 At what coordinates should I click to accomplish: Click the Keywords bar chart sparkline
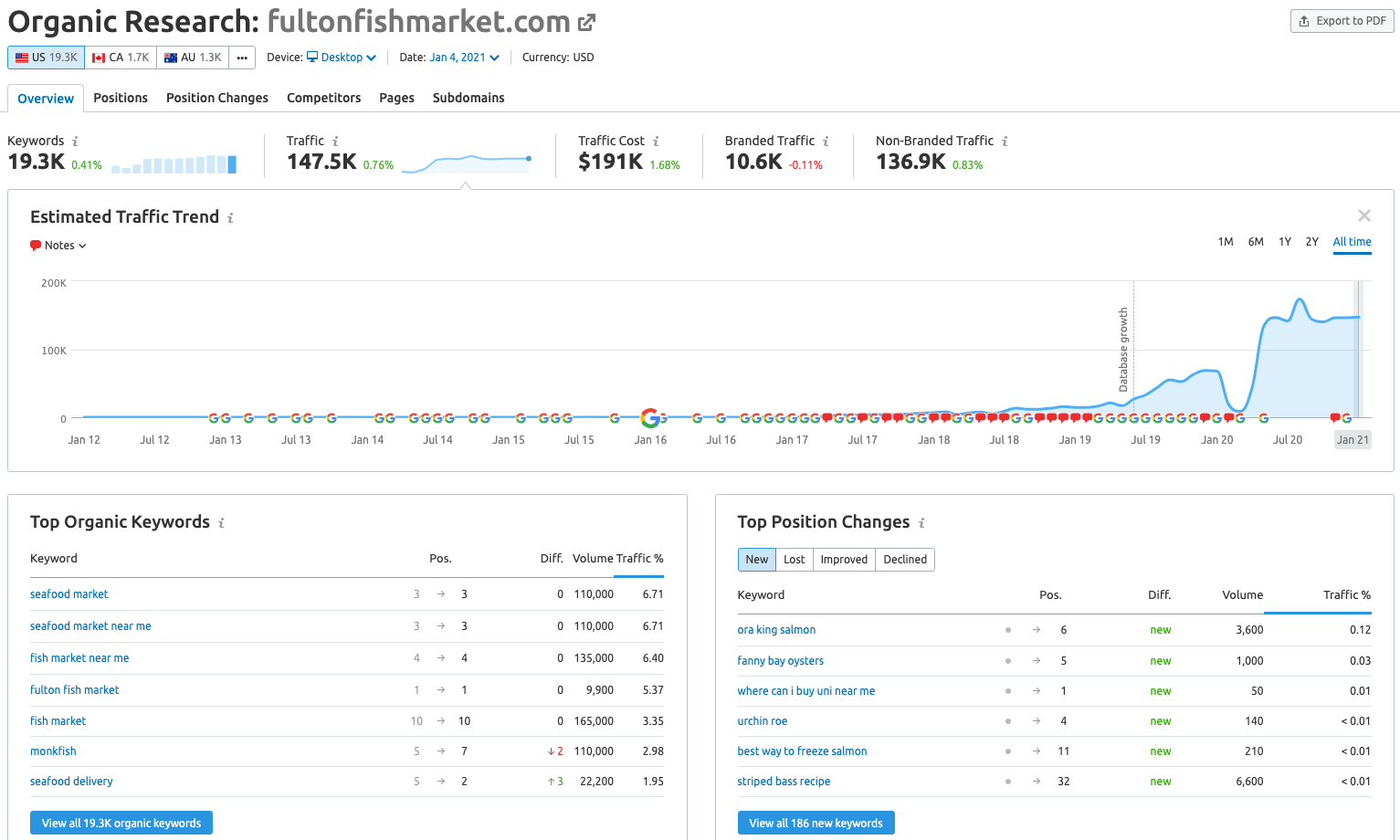174,164
